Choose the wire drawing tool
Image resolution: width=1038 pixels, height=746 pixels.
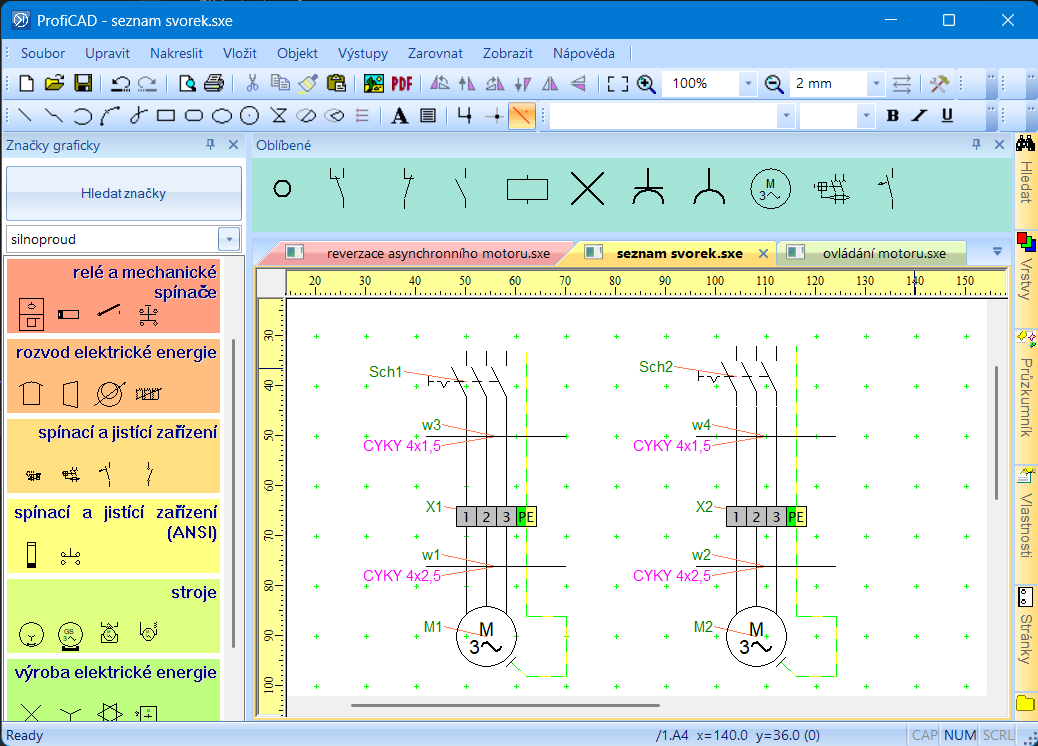coord(464,116)
